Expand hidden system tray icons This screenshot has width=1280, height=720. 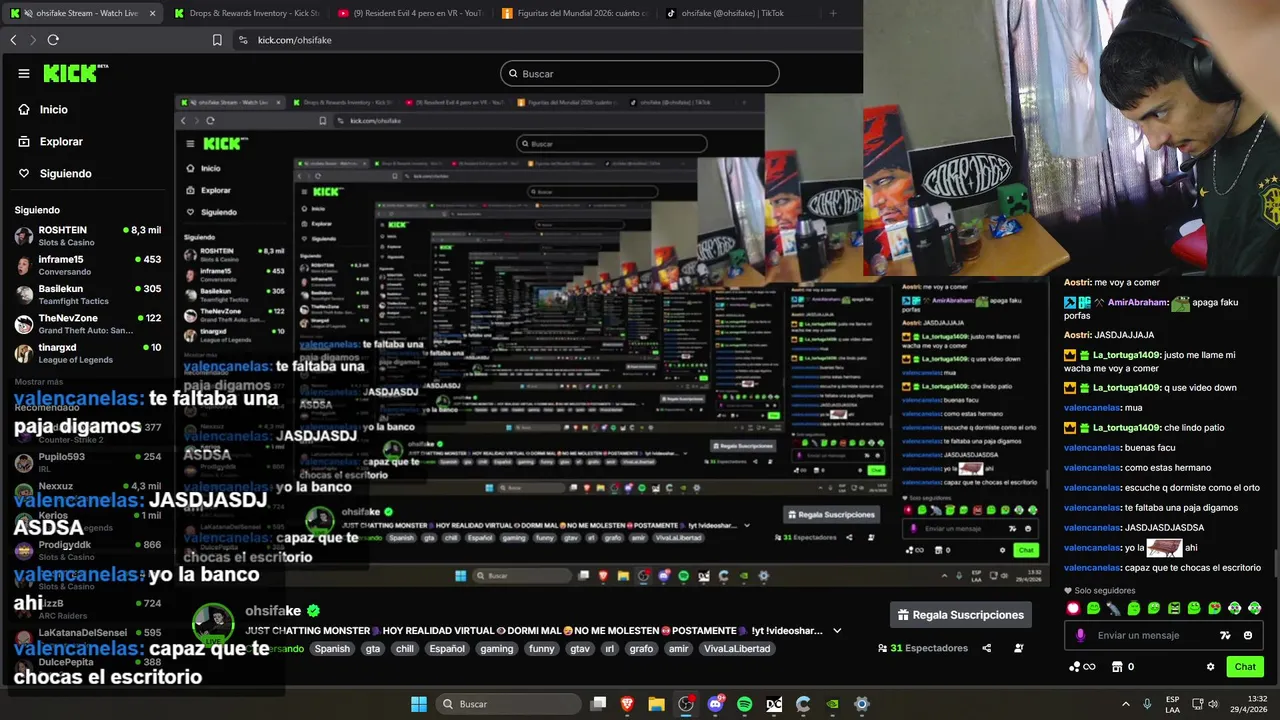pyautogui.click(x=1125, y=704)
